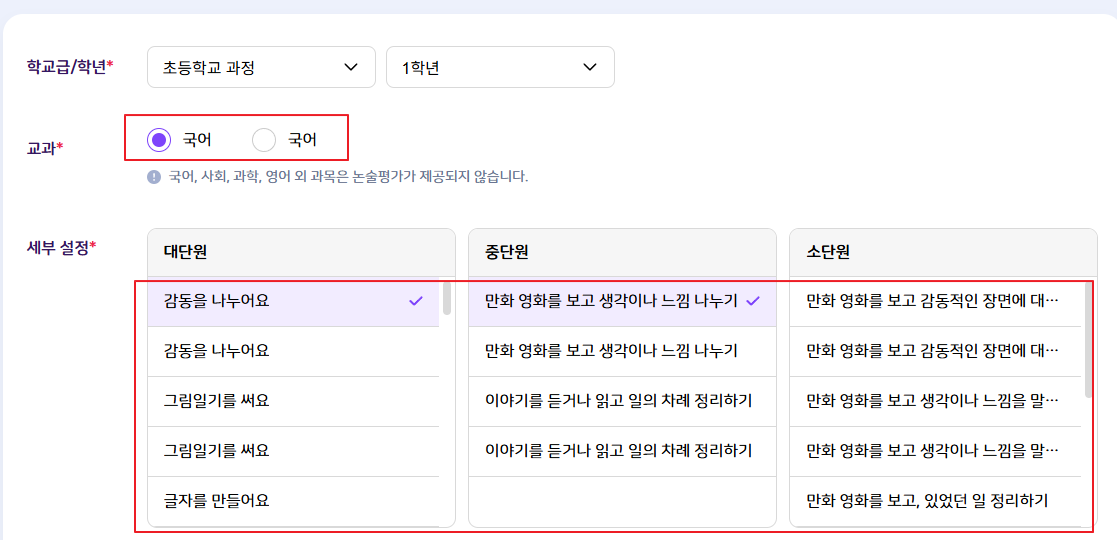Click the 대단원 list scrollbar
This screenshot has width=1117, height=540.
446,299
